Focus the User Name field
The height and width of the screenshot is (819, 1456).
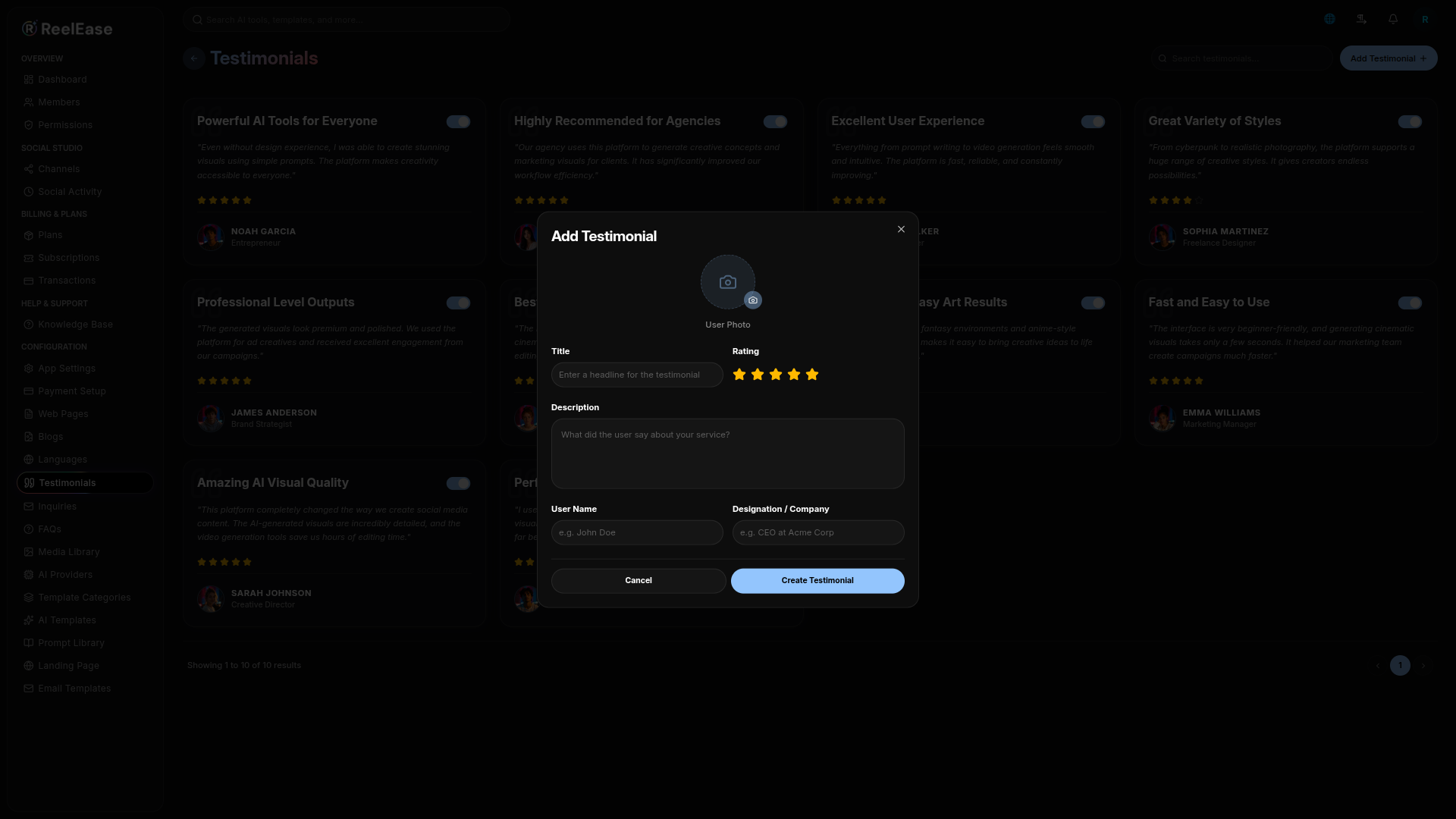point(637,532)
